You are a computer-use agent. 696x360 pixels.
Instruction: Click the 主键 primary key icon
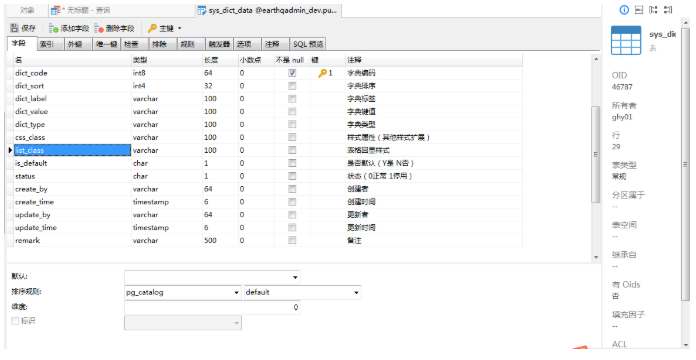[152, 28]
